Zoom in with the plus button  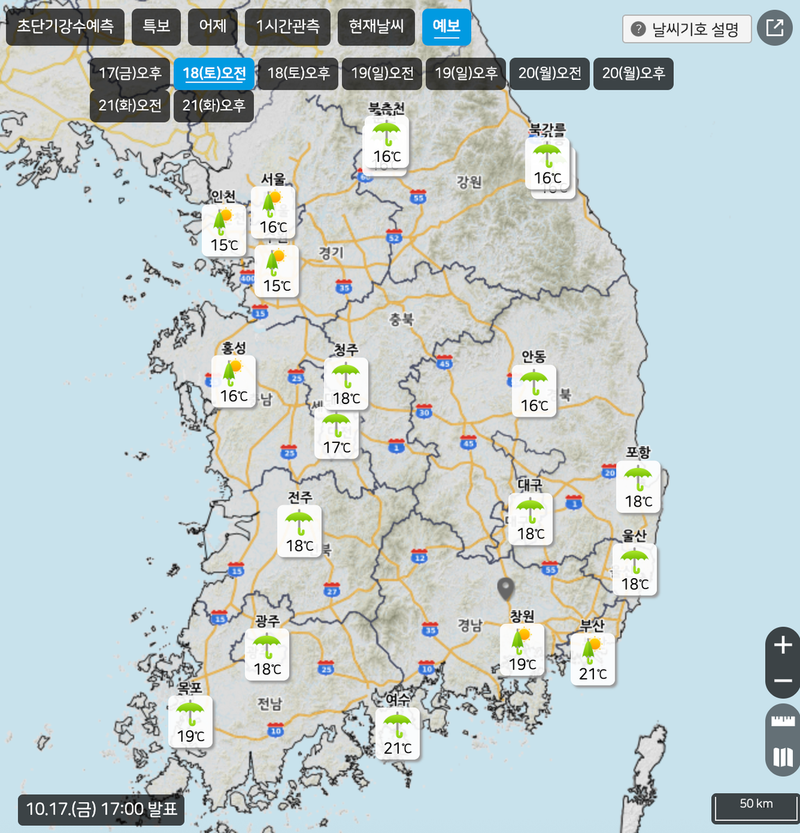coord(782,645)
